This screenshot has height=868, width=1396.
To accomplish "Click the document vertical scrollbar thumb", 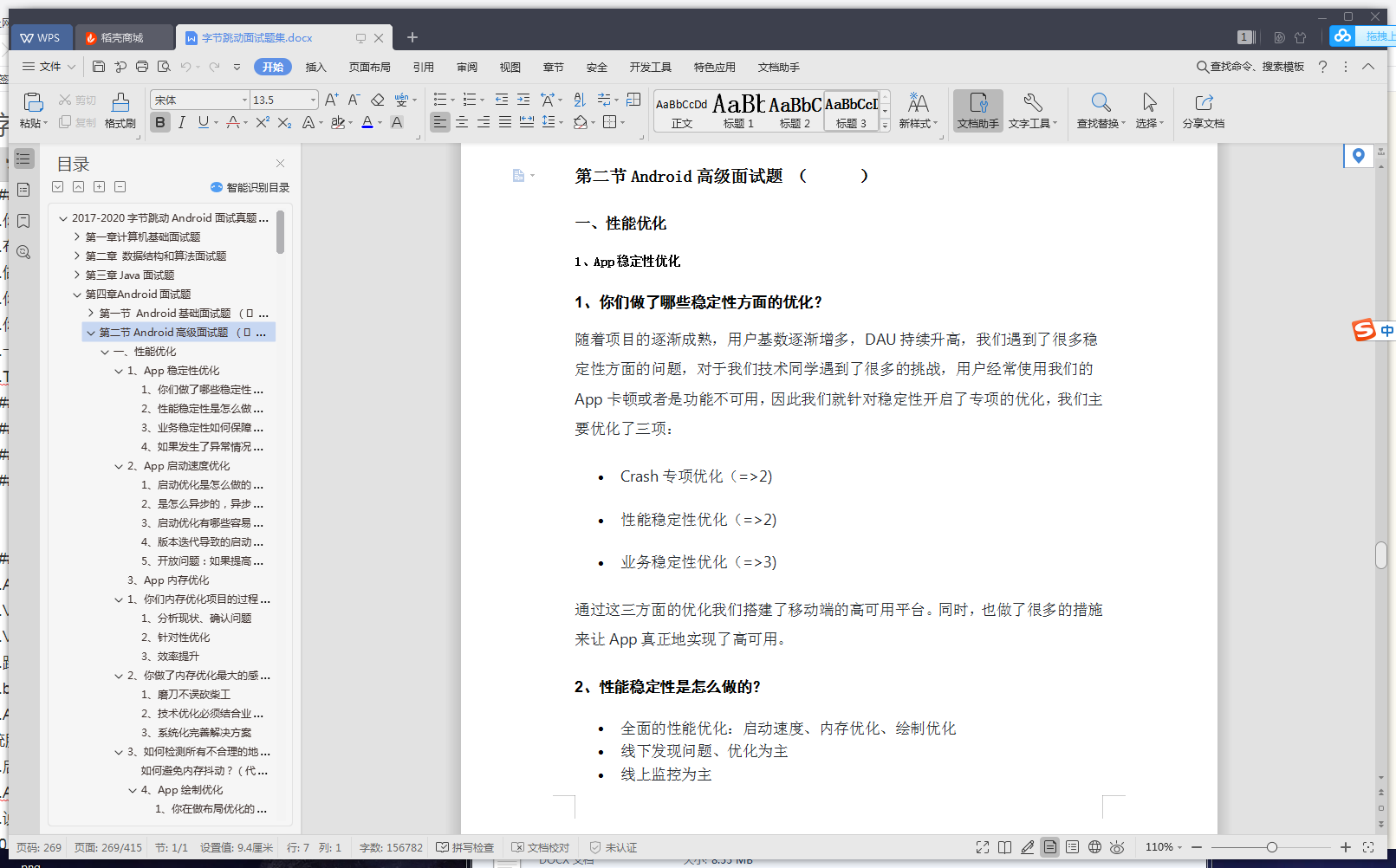I will coord(1381,554).
